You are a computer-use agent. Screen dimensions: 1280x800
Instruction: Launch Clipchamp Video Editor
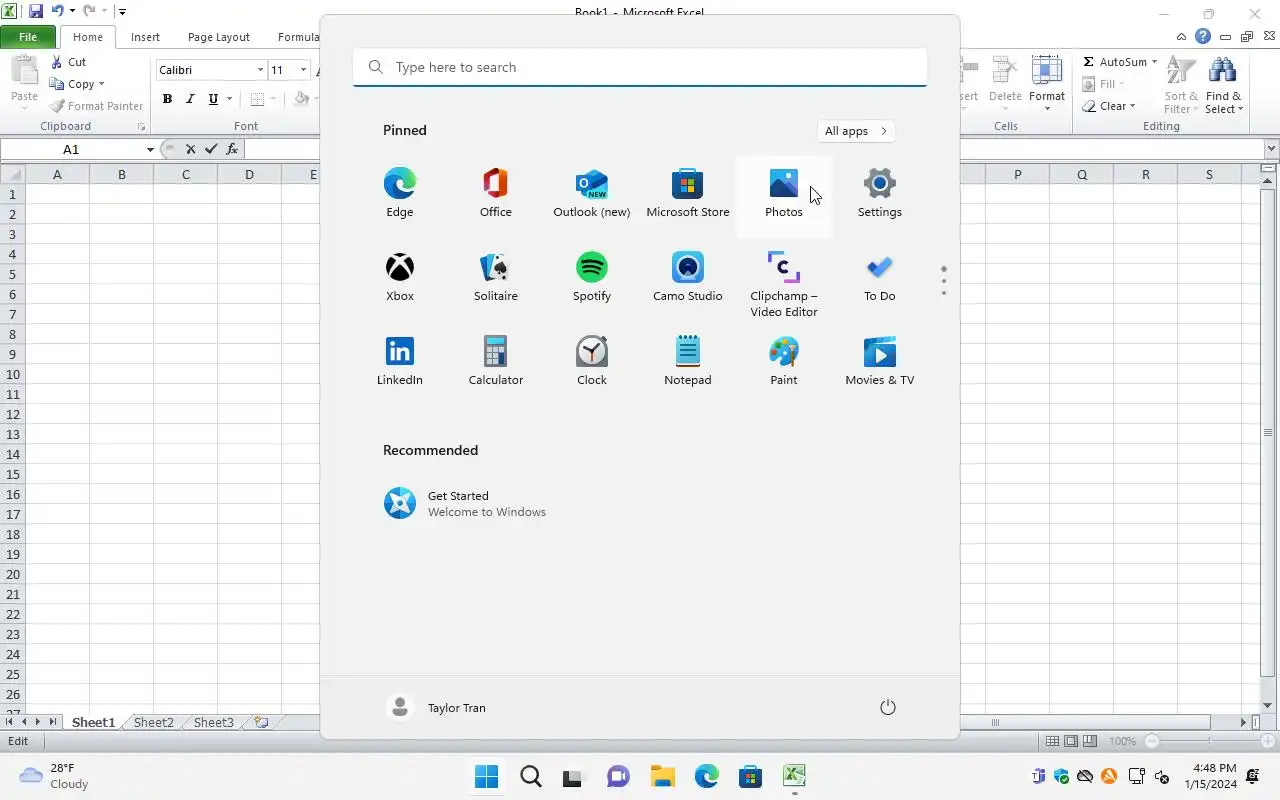coord(783,284)
